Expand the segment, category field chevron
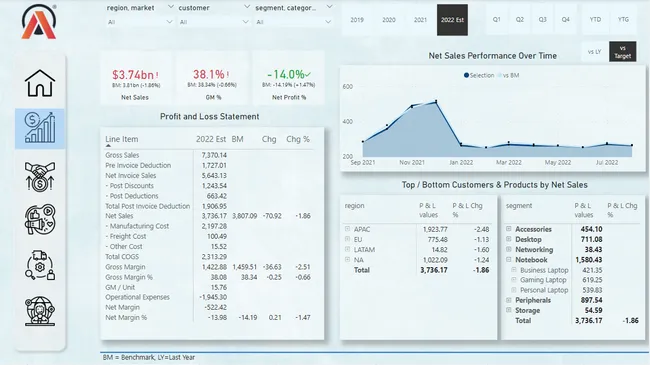 tap(329, 7)
